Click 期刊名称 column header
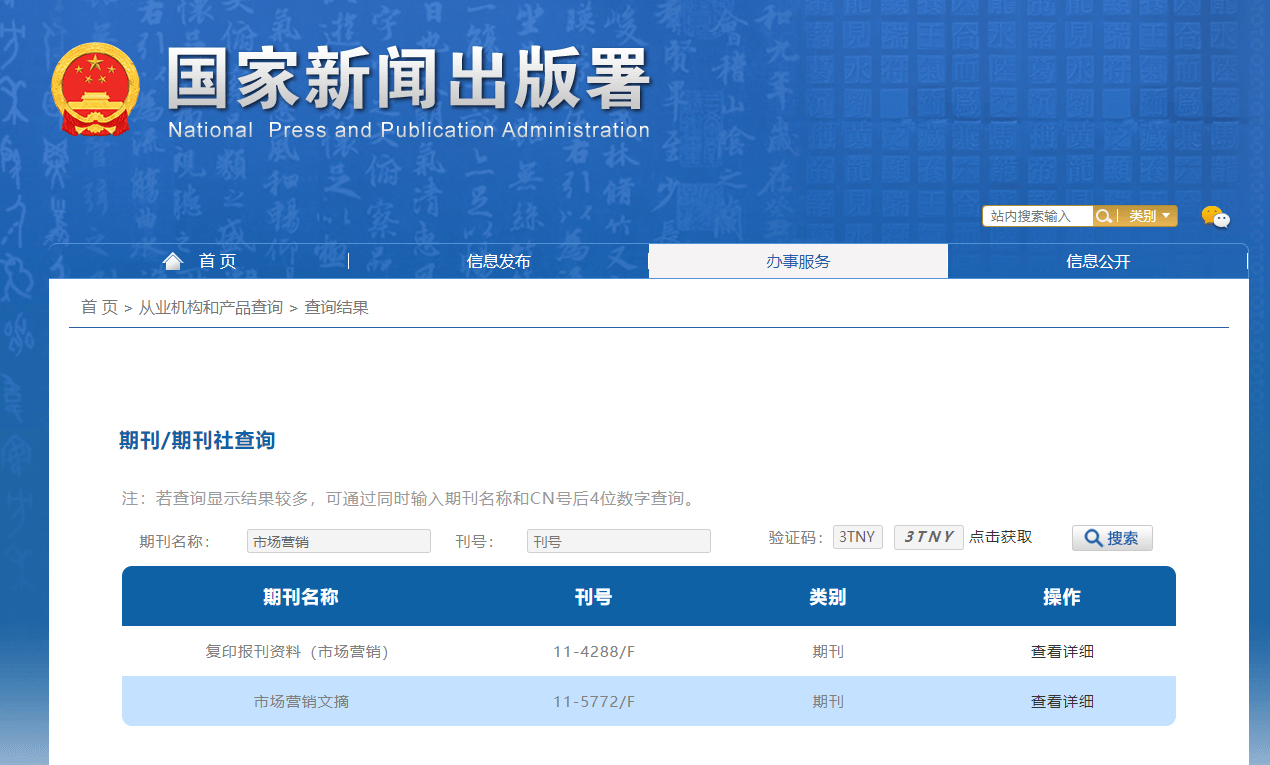1270x765 pixels. pos(301,597)
